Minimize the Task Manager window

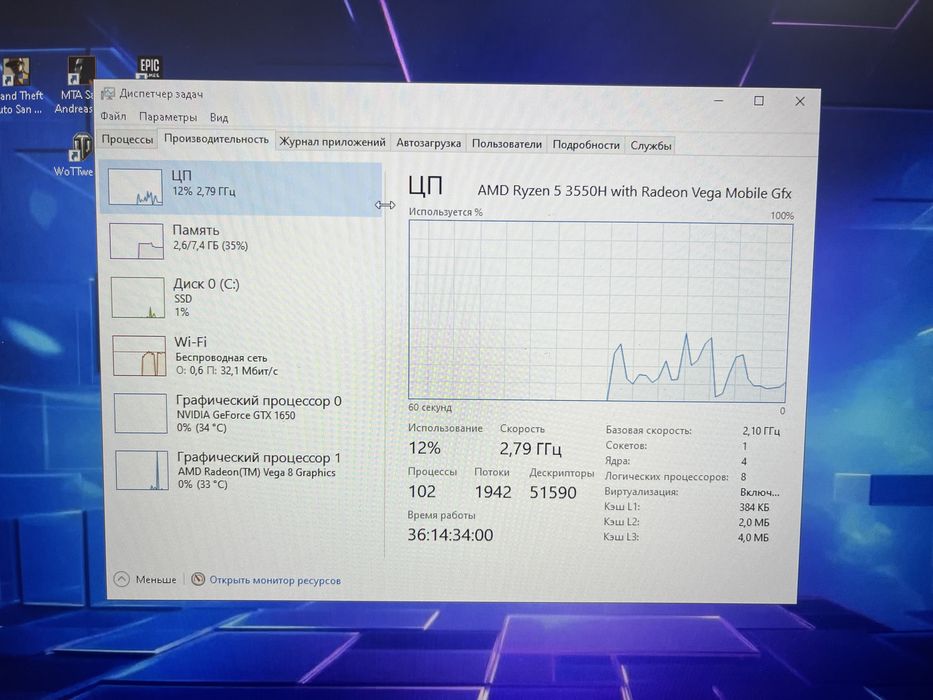(719, 100)
